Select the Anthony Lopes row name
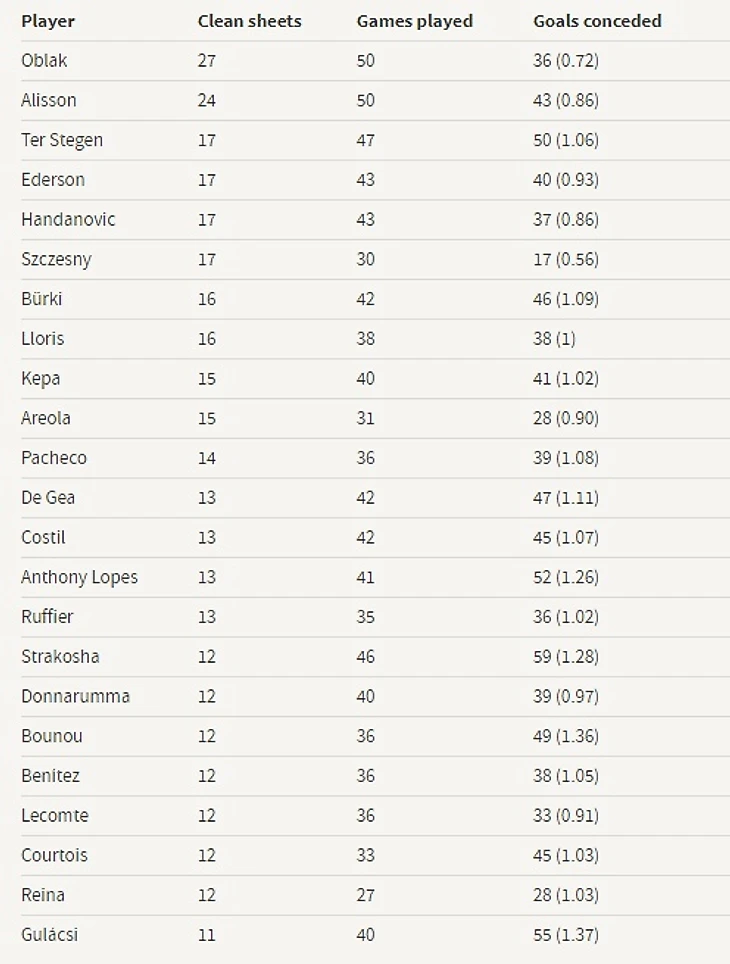 point(79,577)
